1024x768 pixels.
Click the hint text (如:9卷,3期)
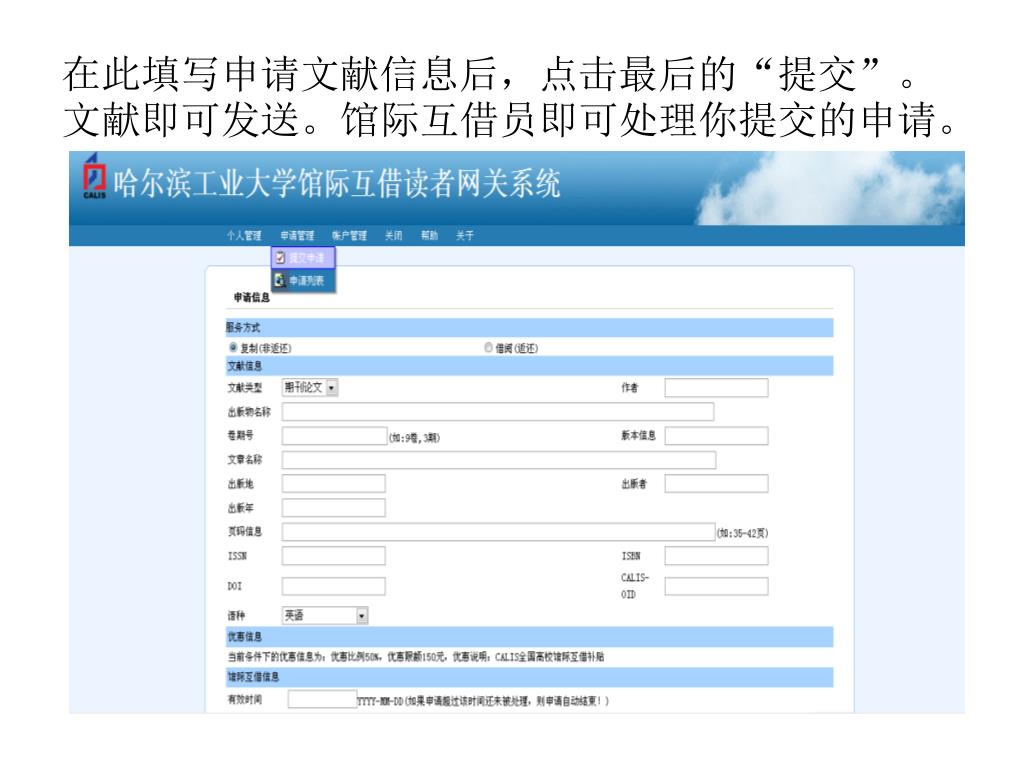(415, 438)
